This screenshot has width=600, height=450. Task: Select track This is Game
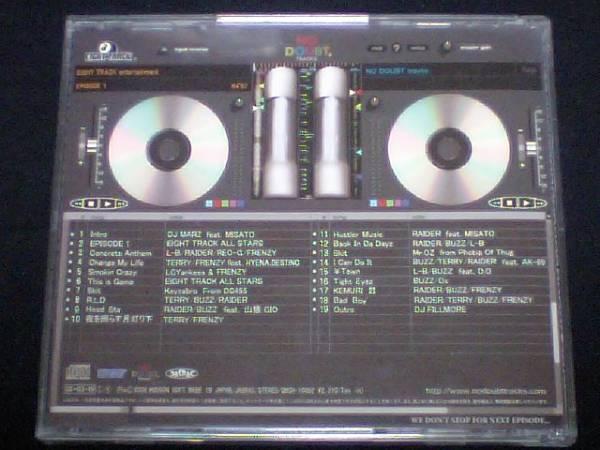tap(111, 282)
